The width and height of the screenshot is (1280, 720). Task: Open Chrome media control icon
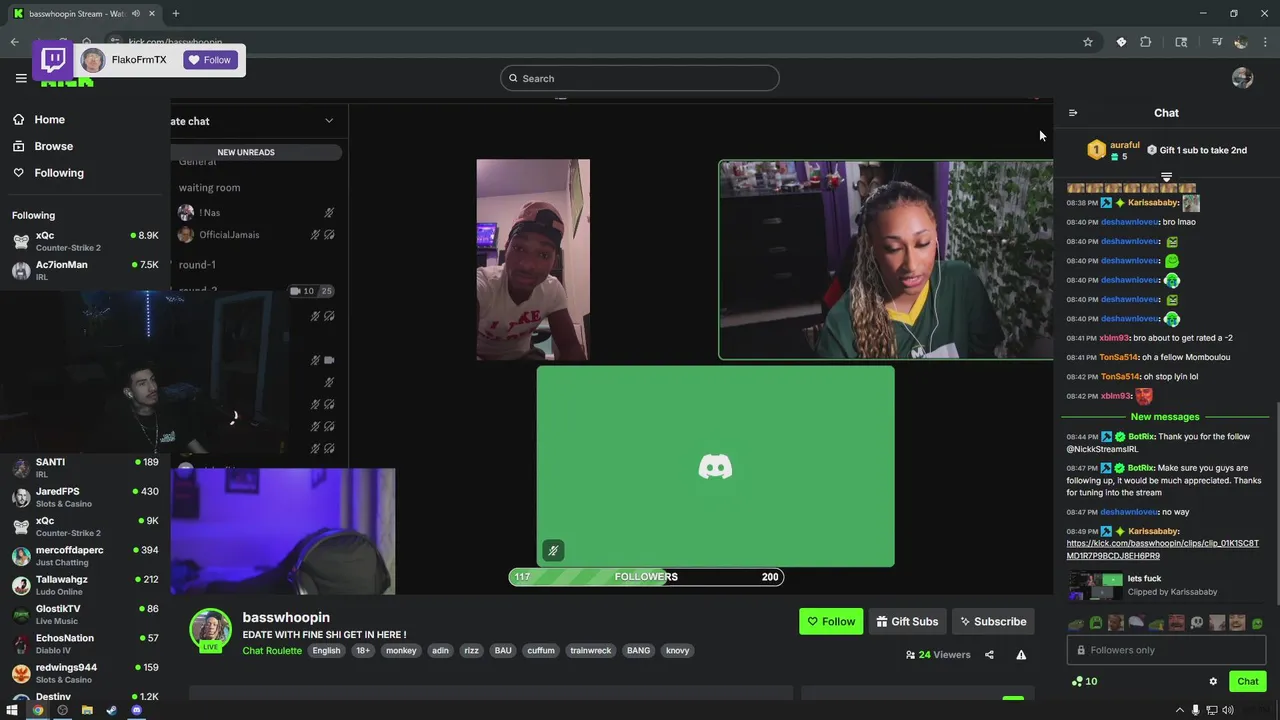[1217, 42]
